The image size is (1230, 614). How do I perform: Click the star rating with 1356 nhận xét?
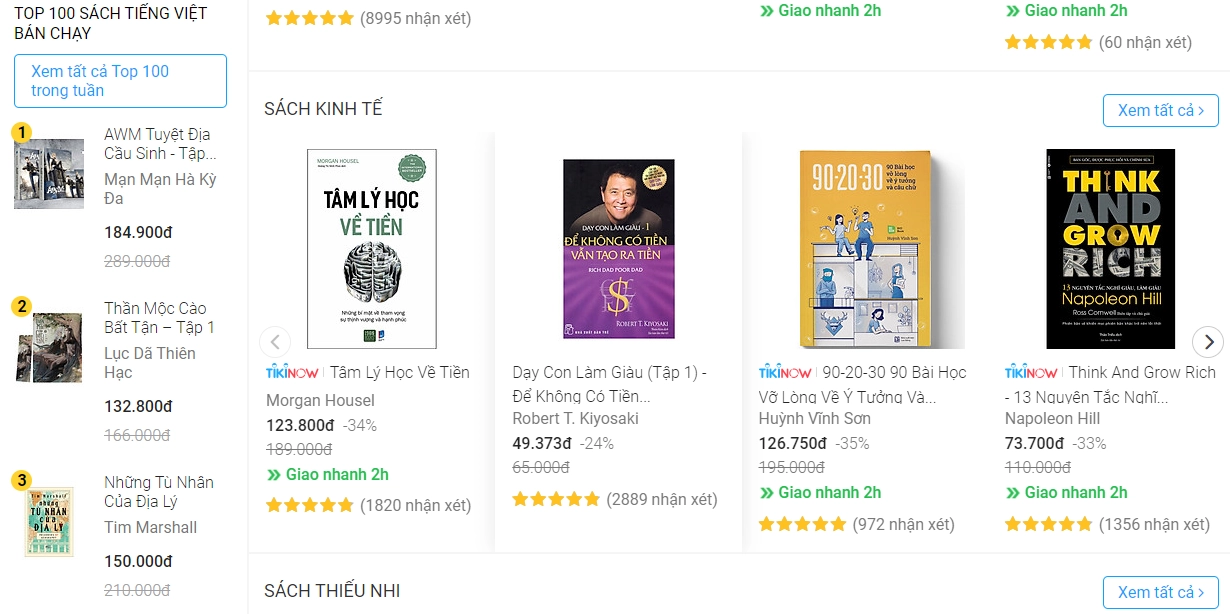tap(1049, 524)
